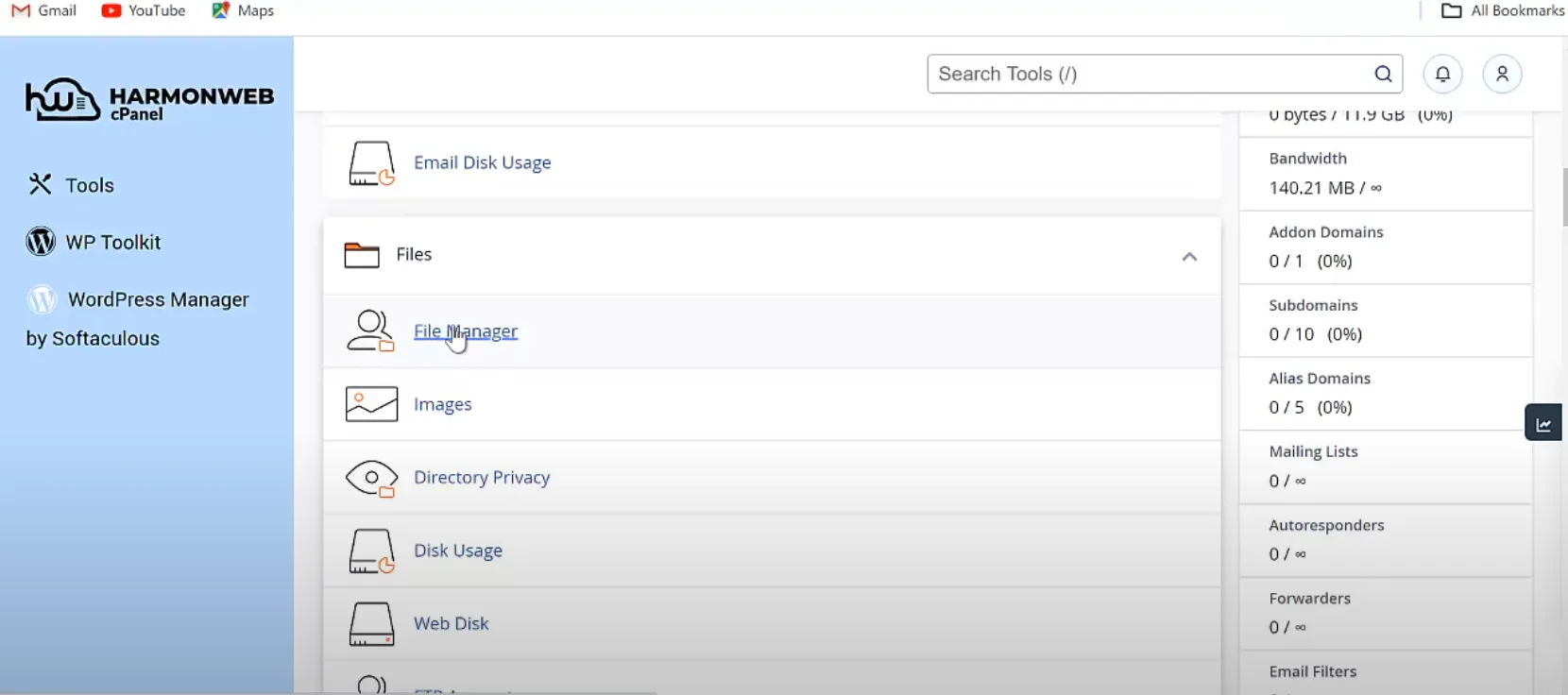The height and width of the screenshot is (695, 1568).
Task: Click the search magnifier icon
Action: [x=1383, y=75]
